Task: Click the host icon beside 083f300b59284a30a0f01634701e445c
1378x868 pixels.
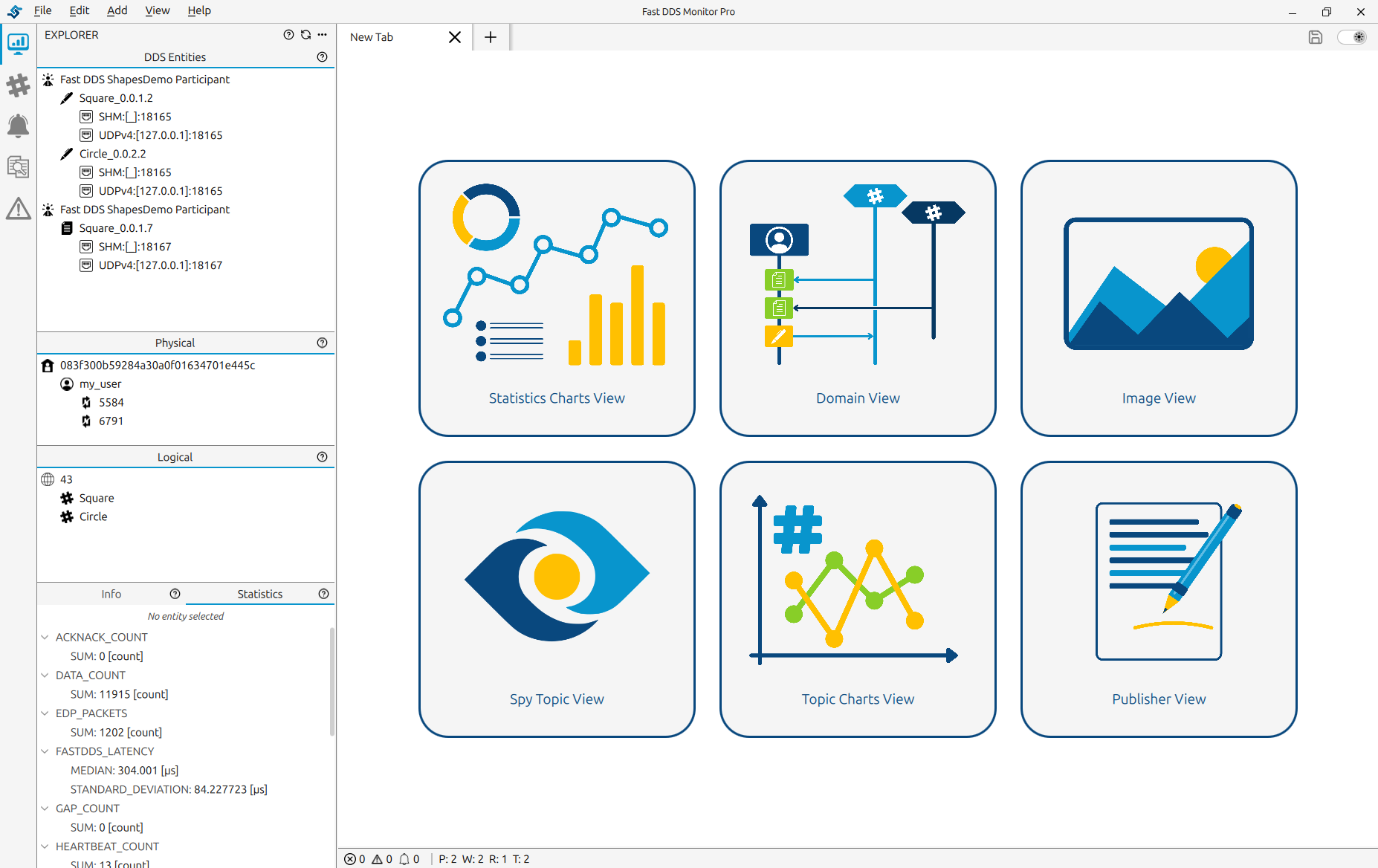Action: coord(48,366)
